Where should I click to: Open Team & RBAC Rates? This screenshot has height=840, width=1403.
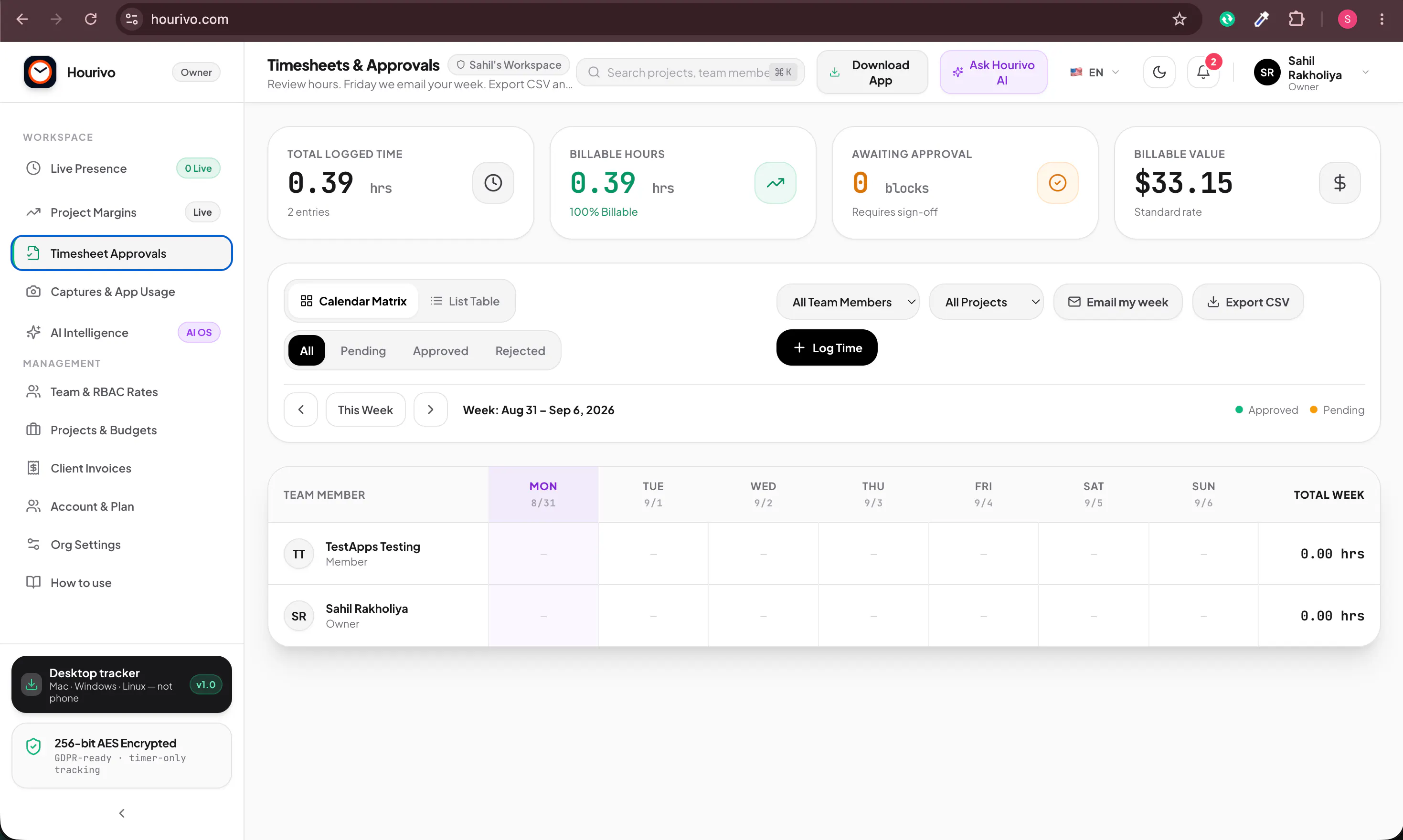click(122, 392)
